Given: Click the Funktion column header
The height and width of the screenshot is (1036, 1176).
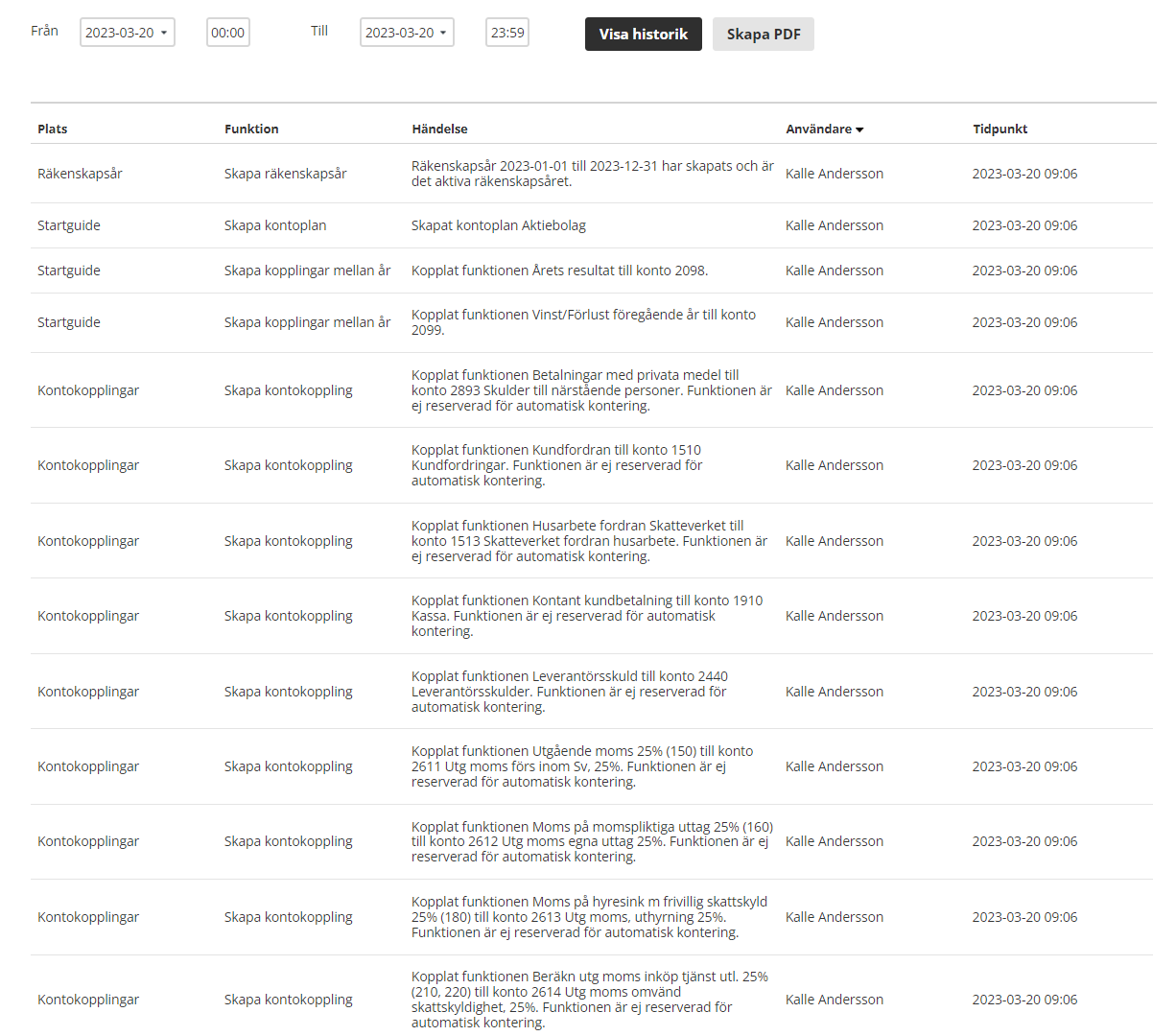Looking at the screenshot, I should click(251, 129).
